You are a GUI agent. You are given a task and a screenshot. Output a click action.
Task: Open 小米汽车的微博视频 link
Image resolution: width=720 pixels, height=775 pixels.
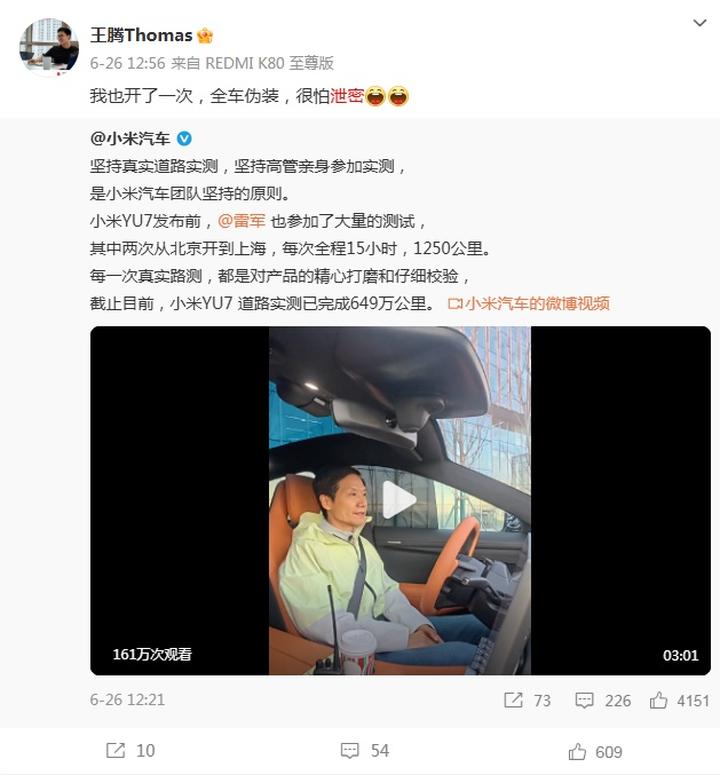(x=528, y=303)
